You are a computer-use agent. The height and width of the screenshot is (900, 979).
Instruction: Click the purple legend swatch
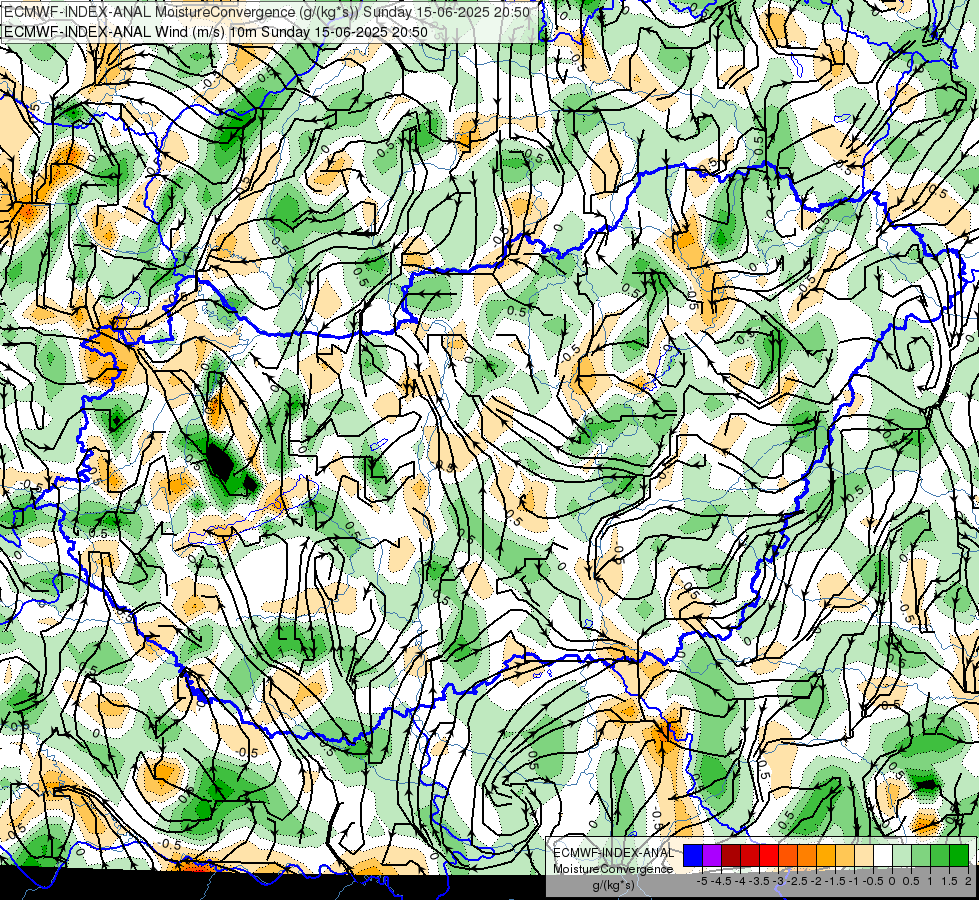coord(712,855)
